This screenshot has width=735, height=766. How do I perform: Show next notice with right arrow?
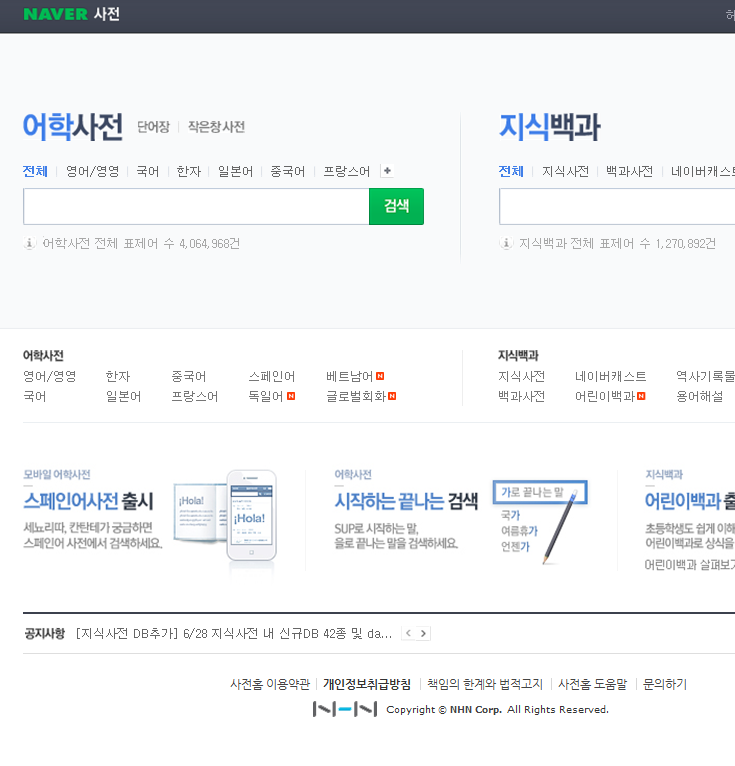pyautogui.click(x=423, y=634)
